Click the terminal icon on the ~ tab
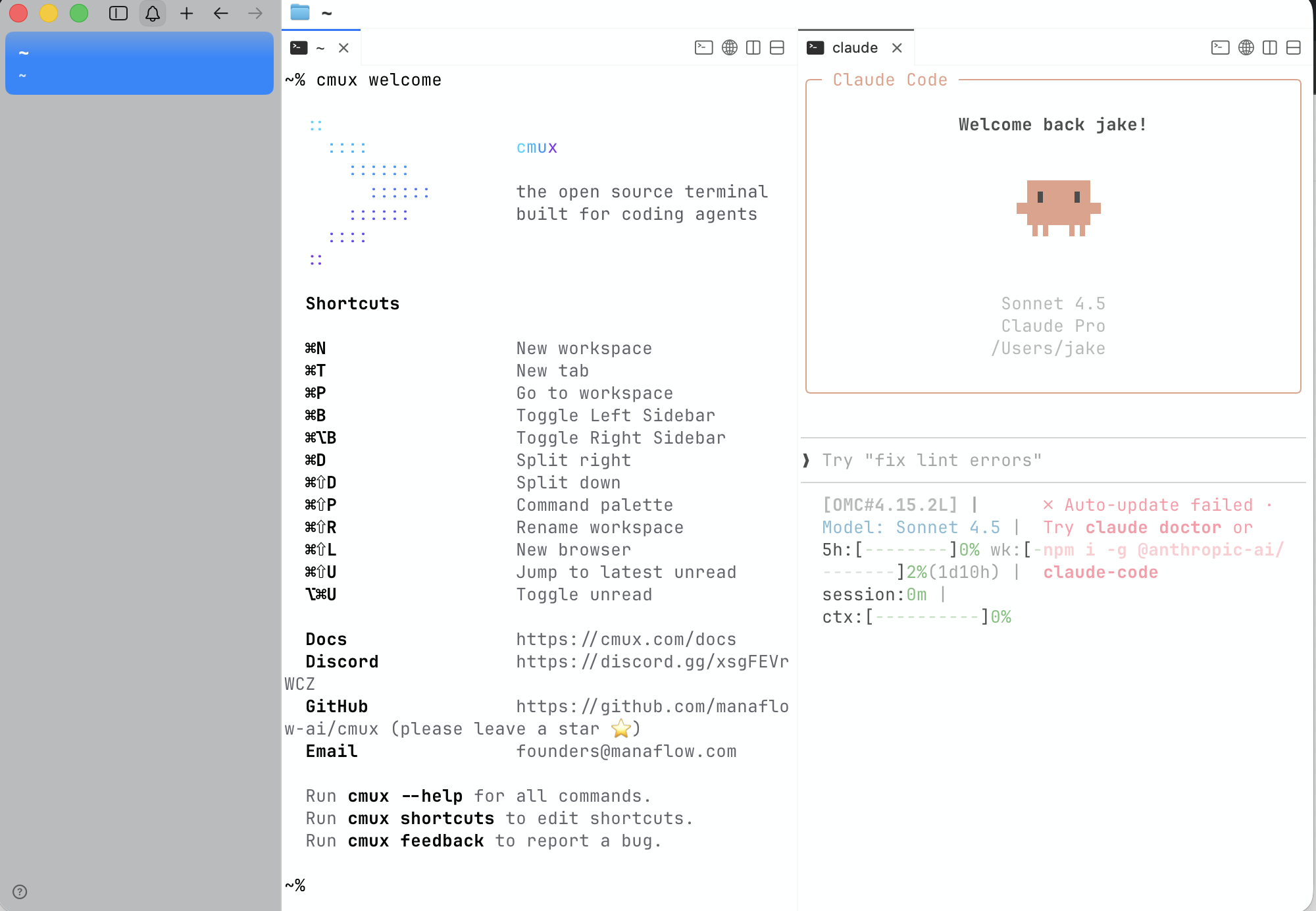 pyautogui.click(x=299, y=47)
